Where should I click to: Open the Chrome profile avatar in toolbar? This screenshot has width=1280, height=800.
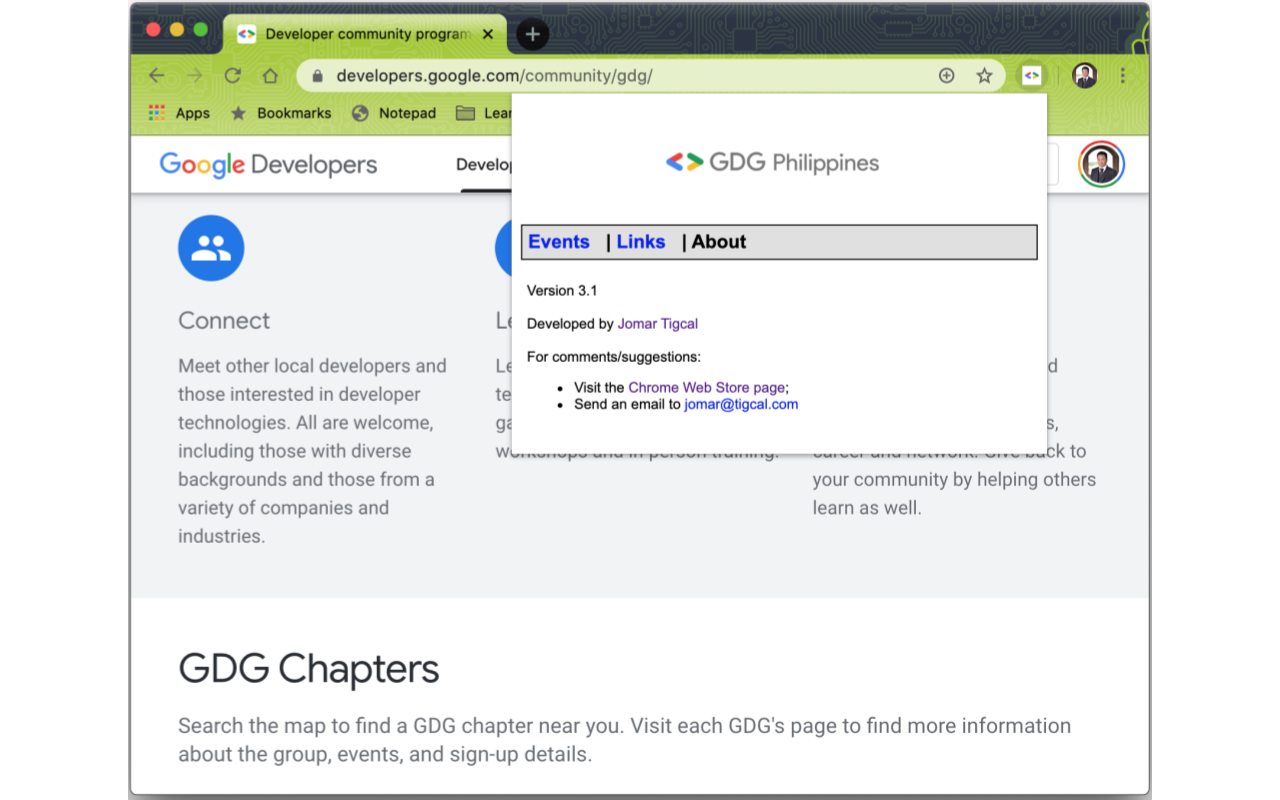(1085, 76)
